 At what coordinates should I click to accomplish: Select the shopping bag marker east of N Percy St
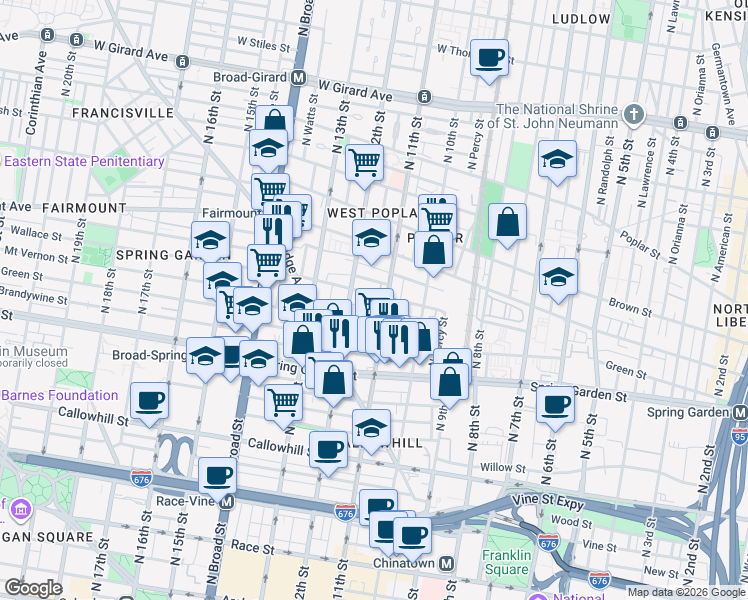tap(507, 226)
